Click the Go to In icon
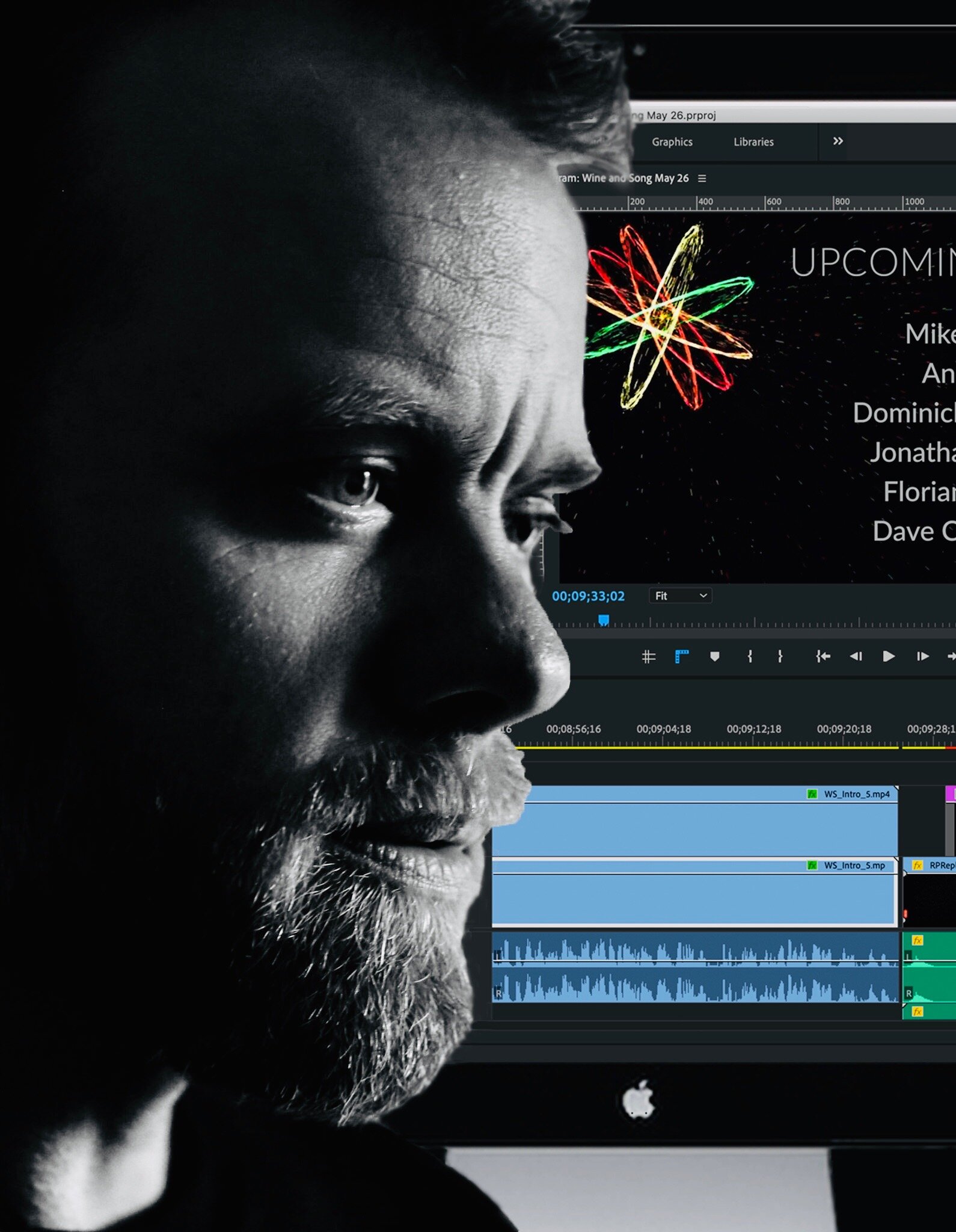 tap(823, 656)
